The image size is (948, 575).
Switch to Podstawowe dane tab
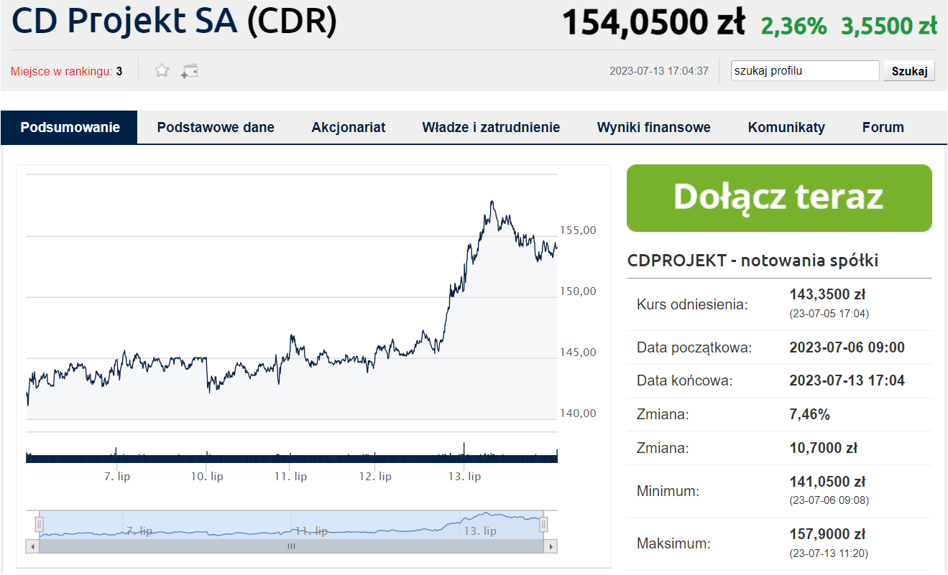click(215, 128)
